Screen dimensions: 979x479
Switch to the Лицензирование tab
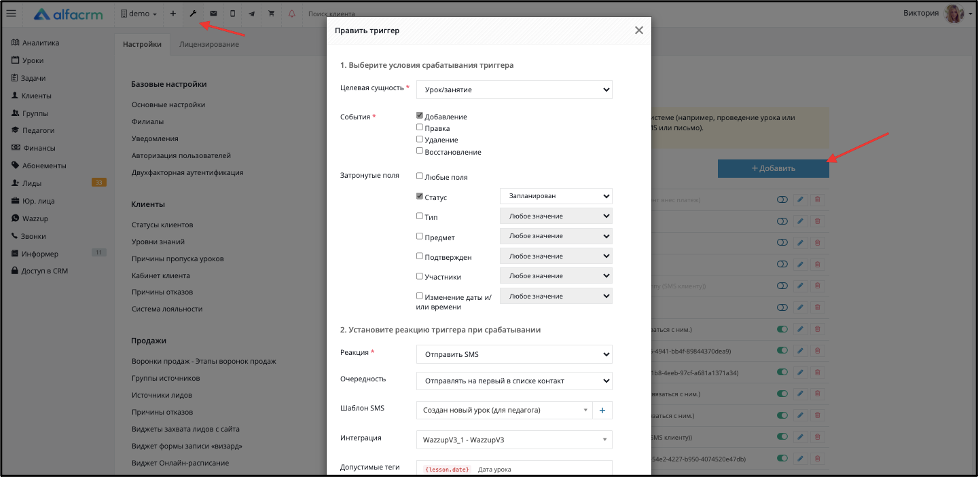click(x=209, y=44)
